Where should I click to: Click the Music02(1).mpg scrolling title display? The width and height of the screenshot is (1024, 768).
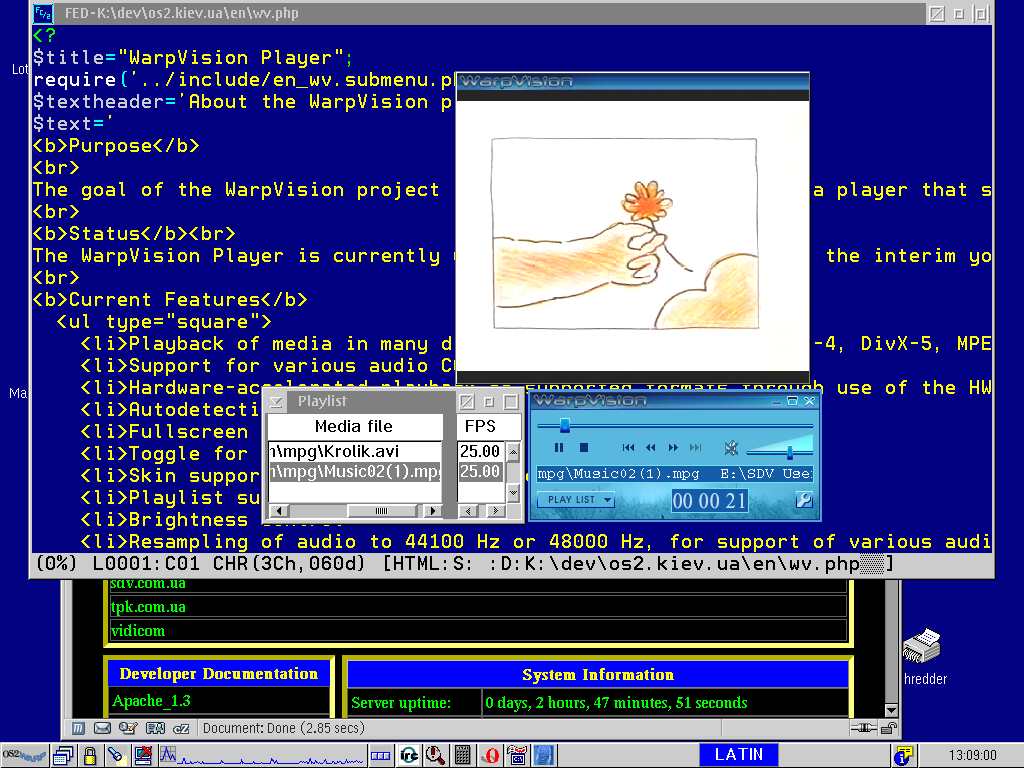point(674,473)
